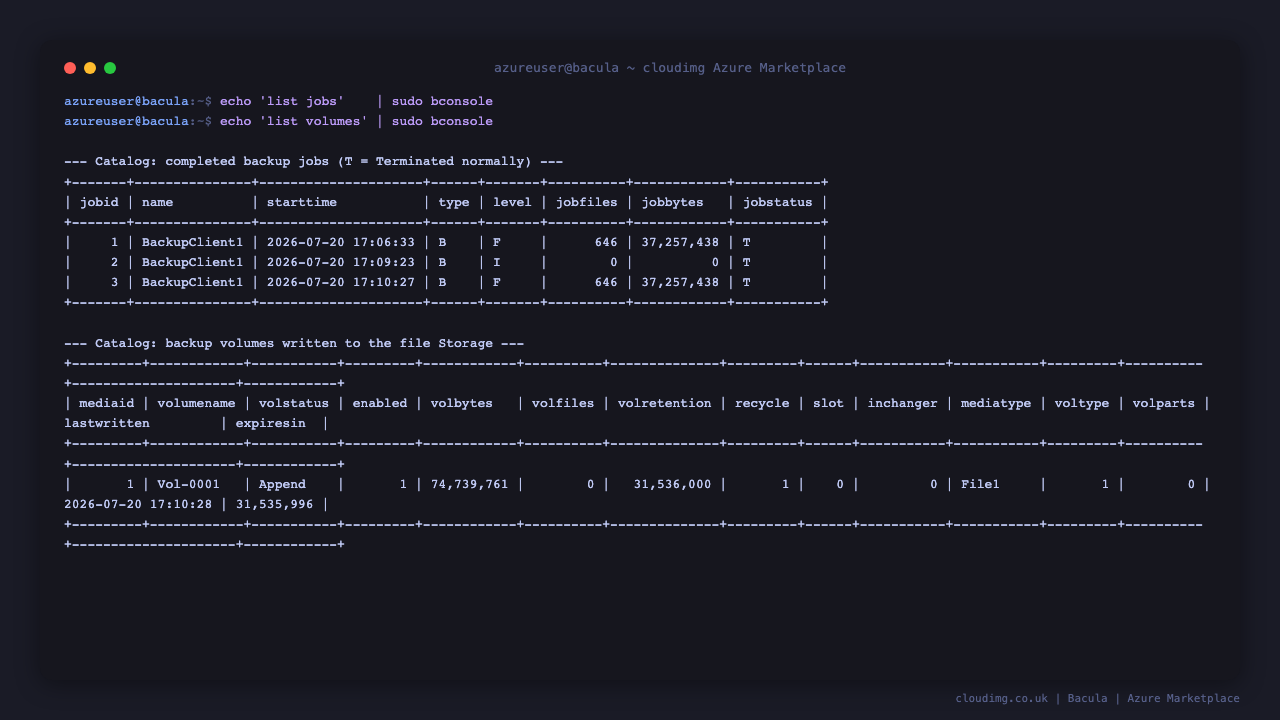
Task: Click jobfiles '646' in job 3 row
Action: point(606,283)
